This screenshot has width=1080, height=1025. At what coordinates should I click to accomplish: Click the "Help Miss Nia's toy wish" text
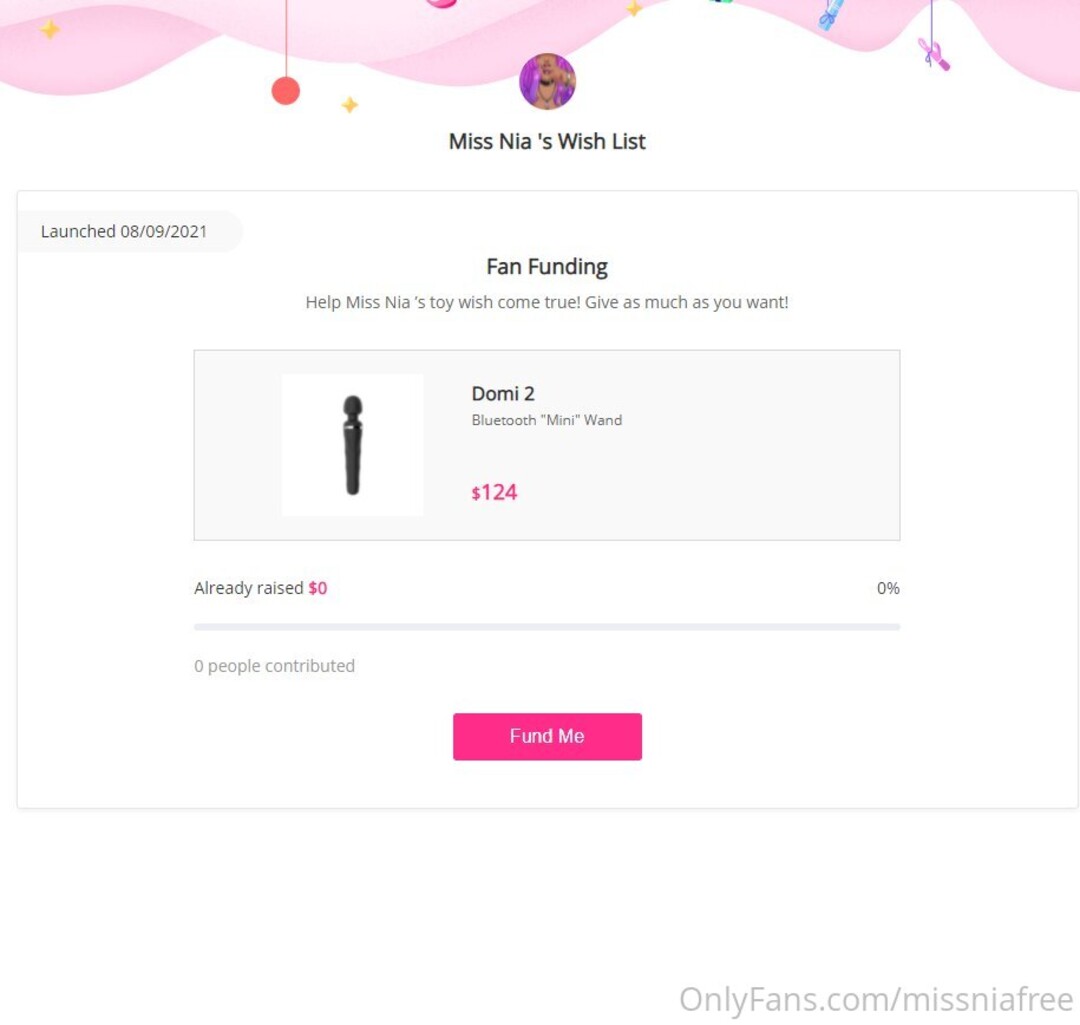click(547, 302)
